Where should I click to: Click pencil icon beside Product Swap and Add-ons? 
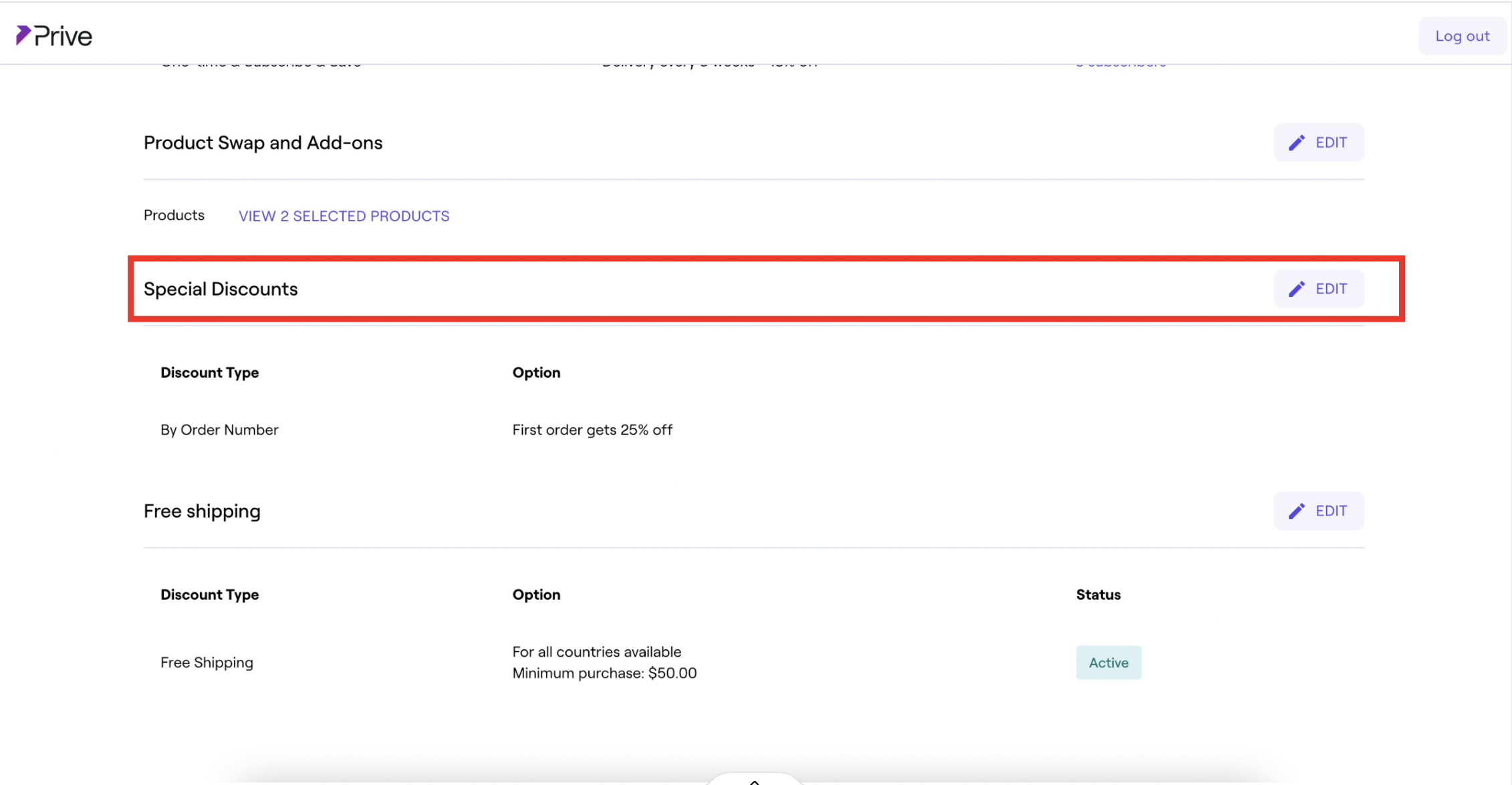1296,142
